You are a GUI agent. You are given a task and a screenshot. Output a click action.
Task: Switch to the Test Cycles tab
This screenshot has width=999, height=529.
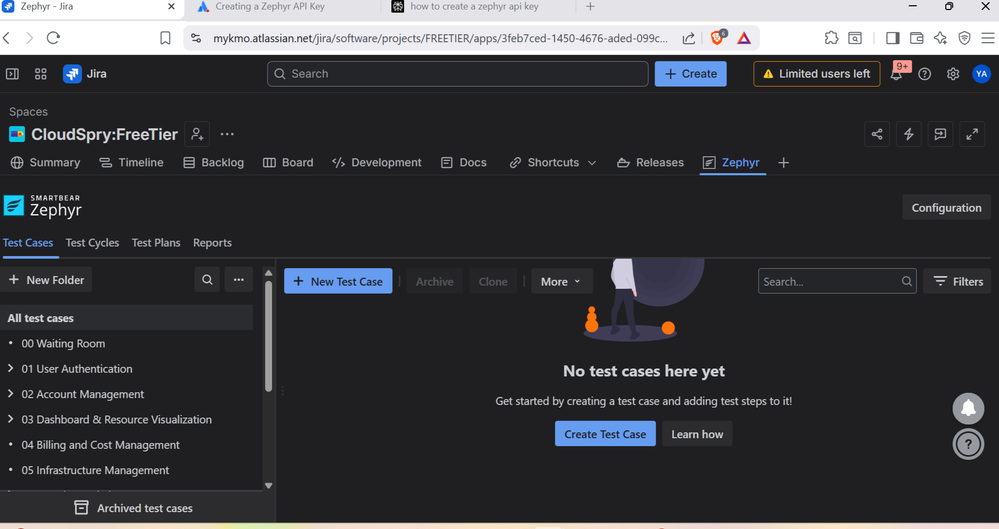coord(92,243)
